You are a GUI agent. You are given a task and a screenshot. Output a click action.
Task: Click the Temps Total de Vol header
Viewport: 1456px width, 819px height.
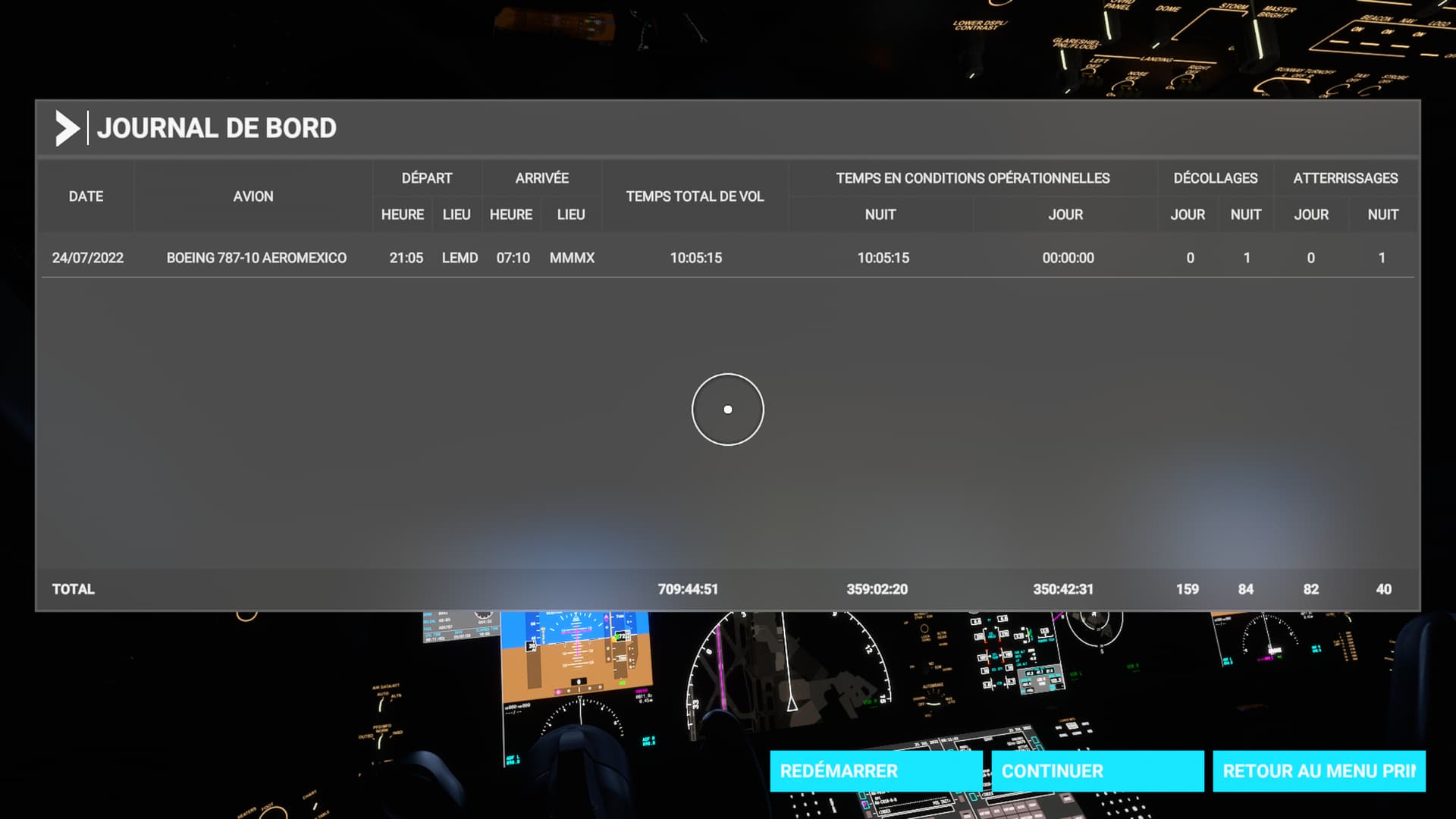[x=695, y=196]
